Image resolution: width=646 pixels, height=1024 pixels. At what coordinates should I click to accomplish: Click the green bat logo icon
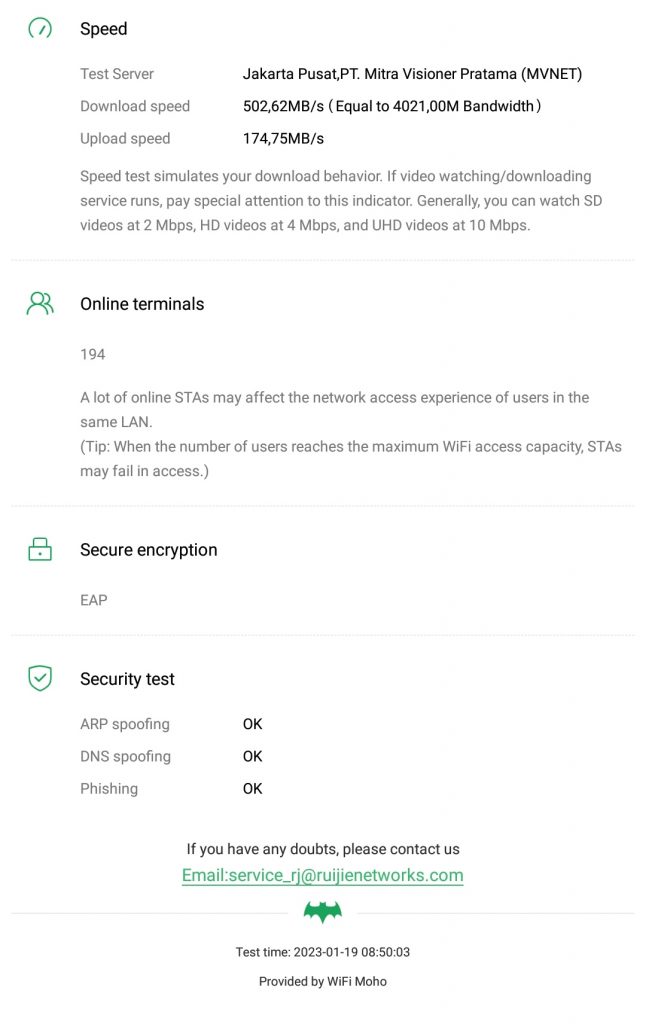(x=323, y=912)
